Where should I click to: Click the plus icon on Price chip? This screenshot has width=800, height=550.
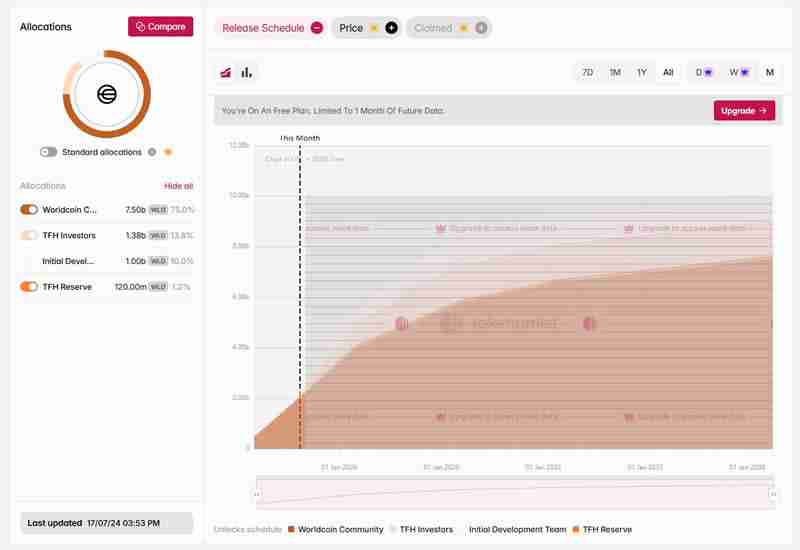pos(391,28)
